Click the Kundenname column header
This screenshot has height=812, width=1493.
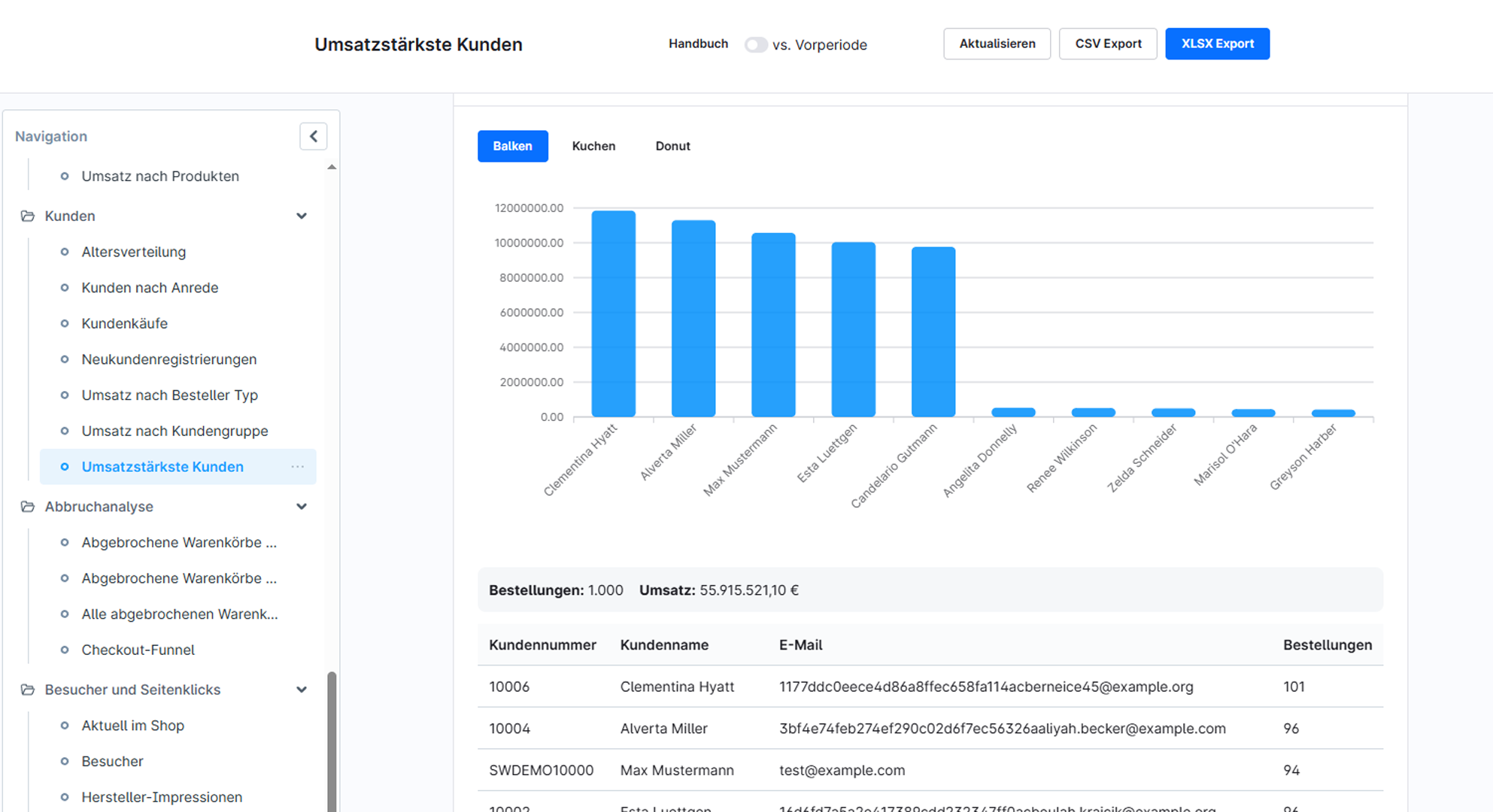(x=664, y=645)
